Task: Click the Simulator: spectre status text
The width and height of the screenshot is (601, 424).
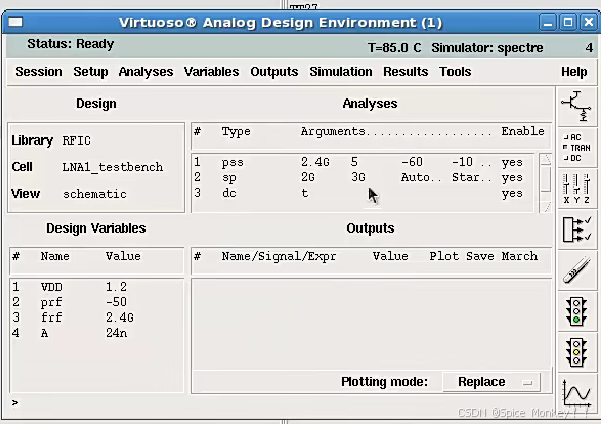Action: point(487,48)
